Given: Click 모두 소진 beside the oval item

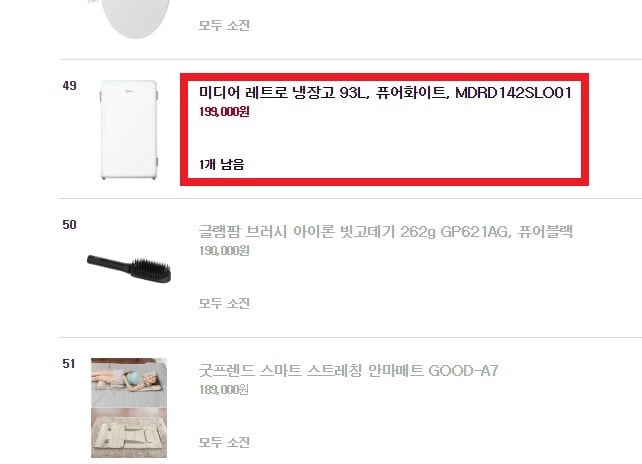Looking at the screenshot, I should (x=224, y=25).
